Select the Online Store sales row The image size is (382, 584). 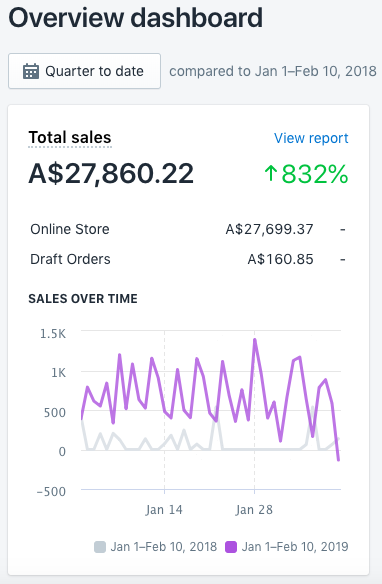pyautogui.click(x=188, y=229)
